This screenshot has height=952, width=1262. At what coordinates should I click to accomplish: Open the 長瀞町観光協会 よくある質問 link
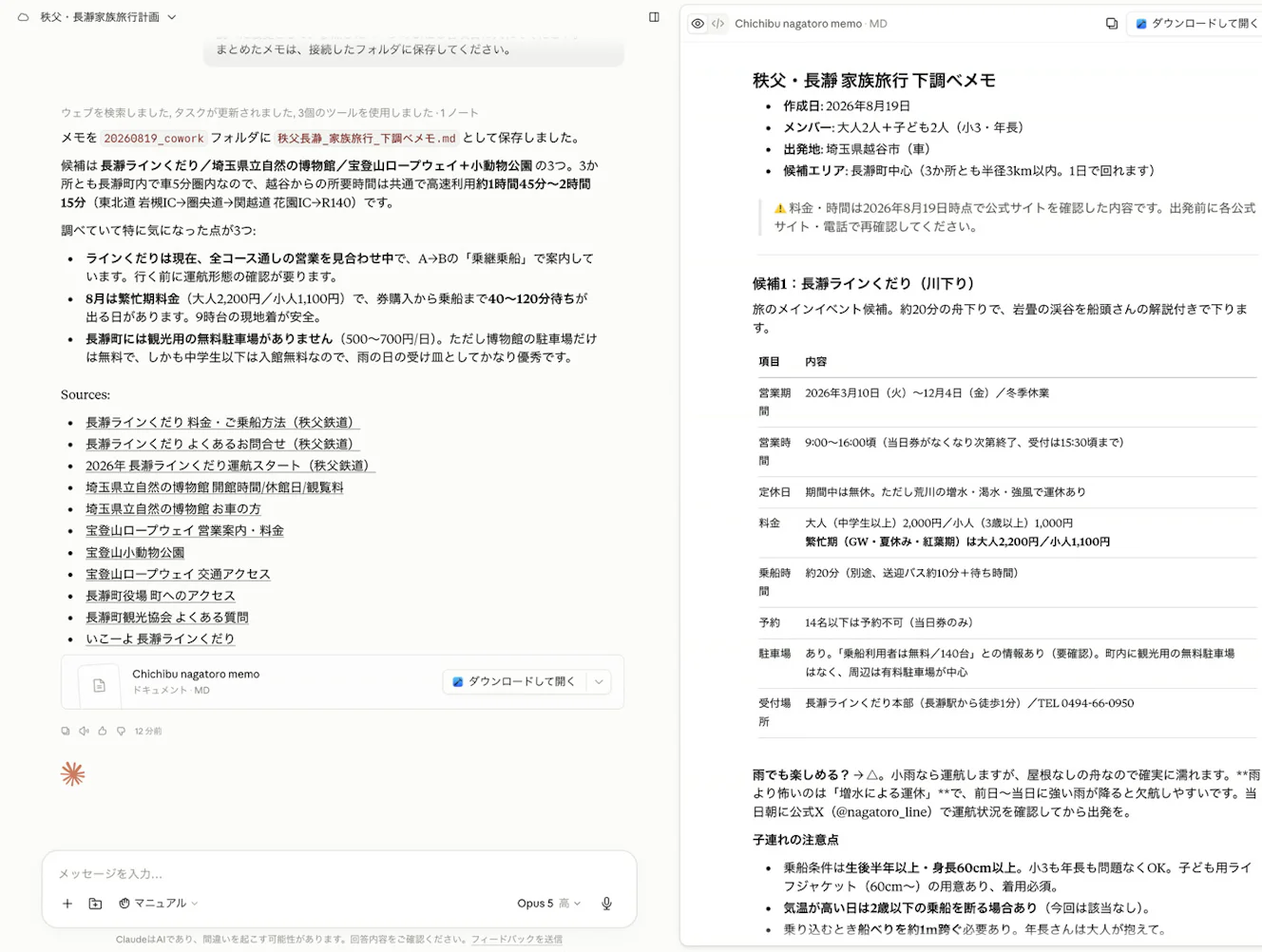(x=167, y=618)
